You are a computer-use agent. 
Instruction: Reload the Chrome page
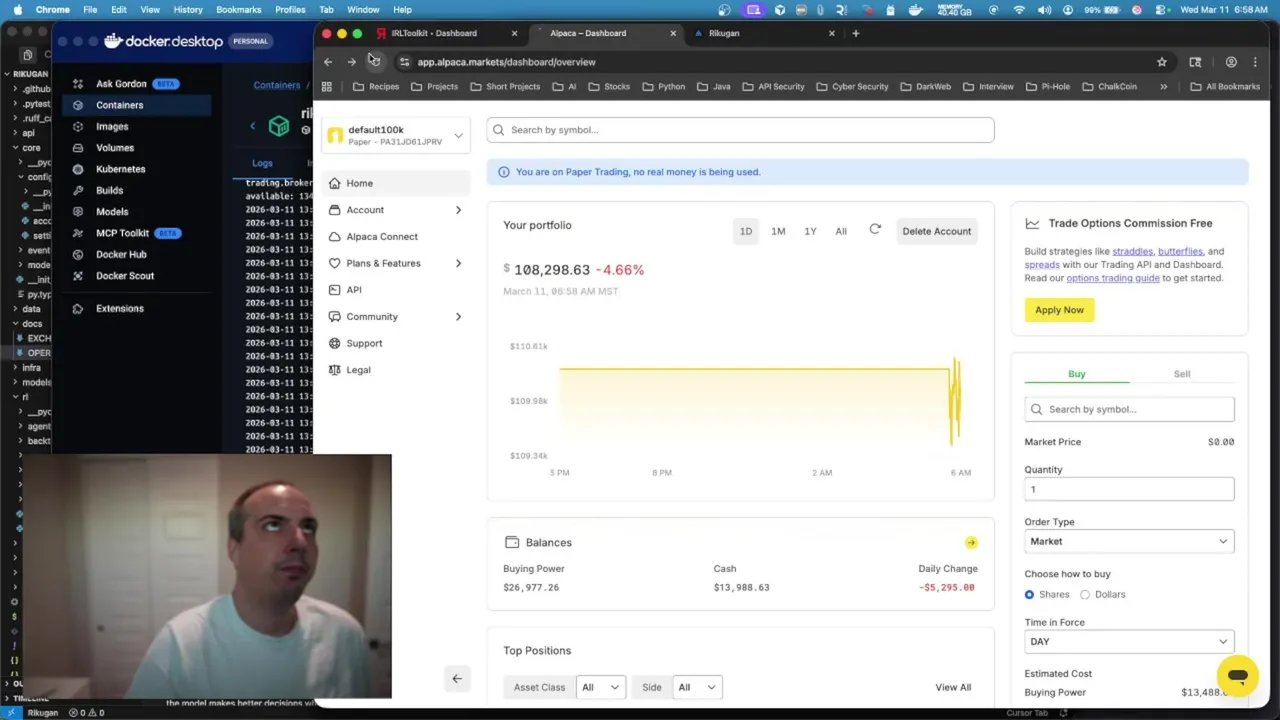(x=374, y=62)
